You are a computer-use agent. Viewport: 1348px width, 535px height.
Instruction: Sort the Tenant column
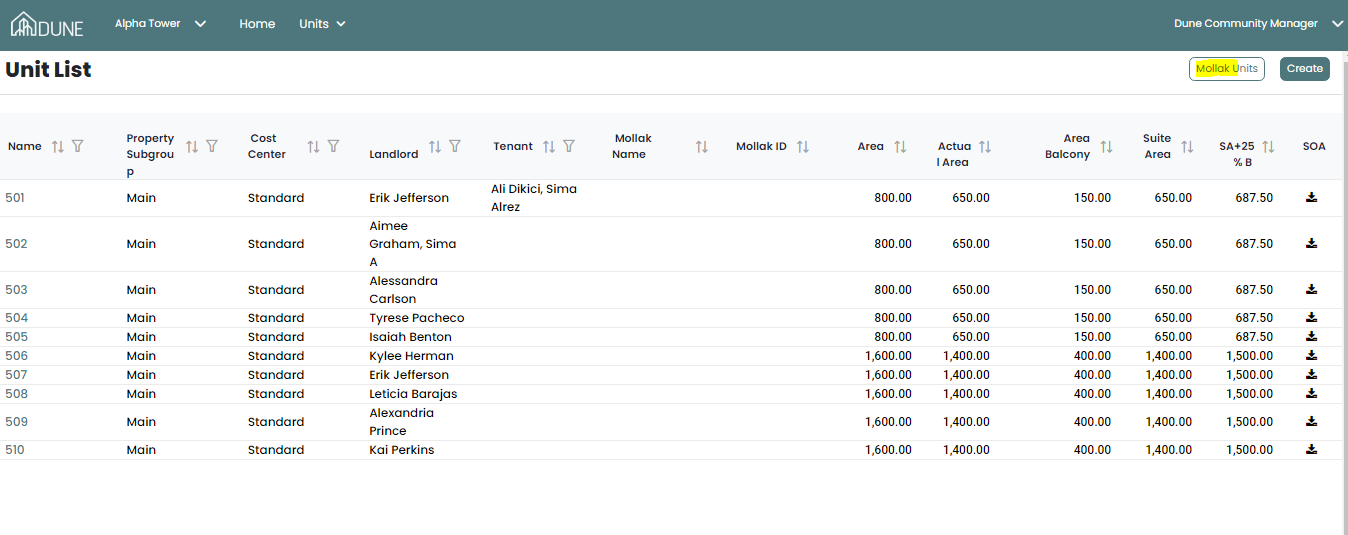click(549, 146)
